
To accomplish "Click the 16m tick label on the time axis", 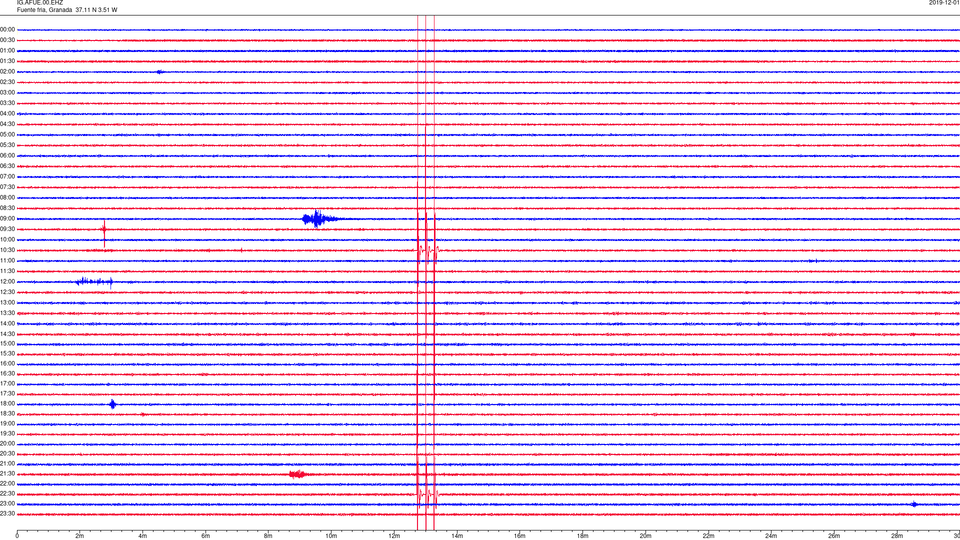I will [520, 536].
